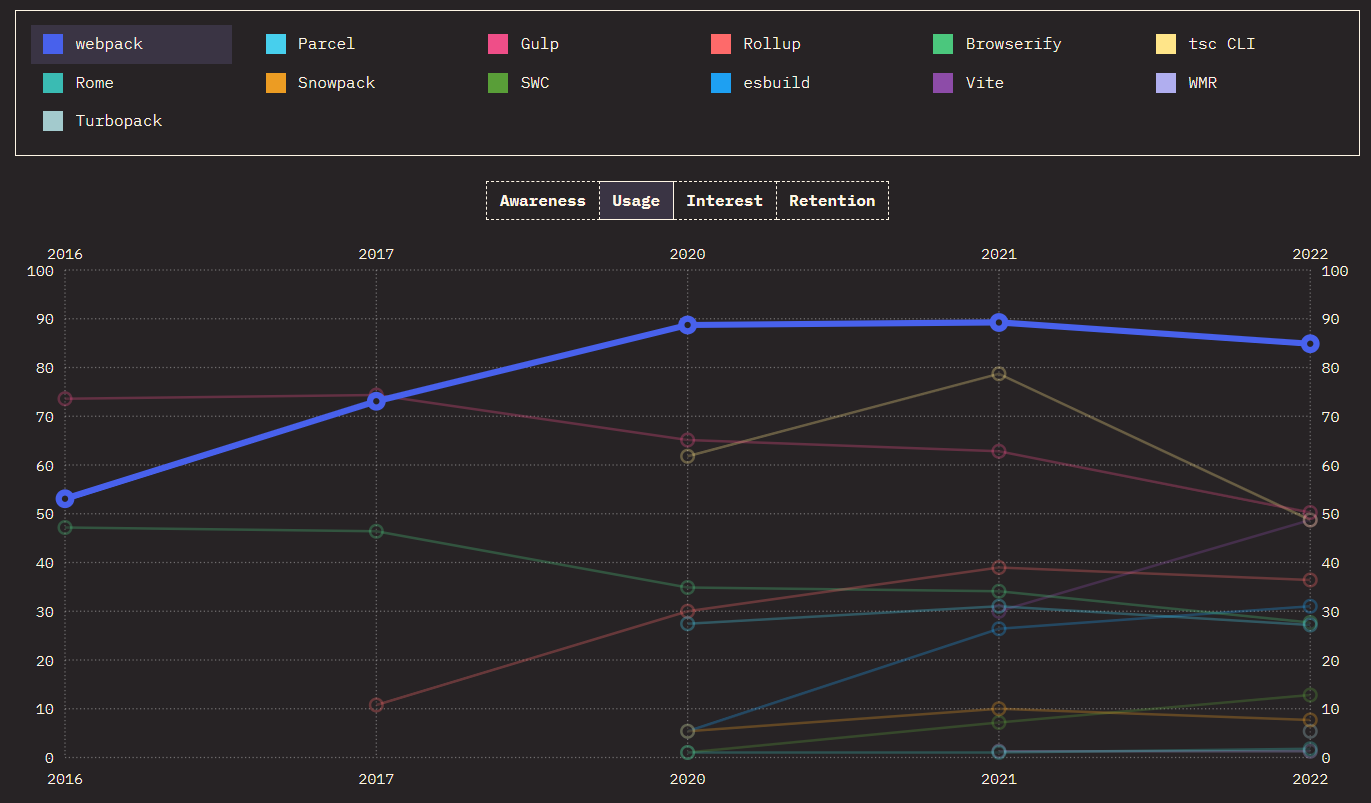Click the 2016 year label
1371x803 pixels.
64,254
